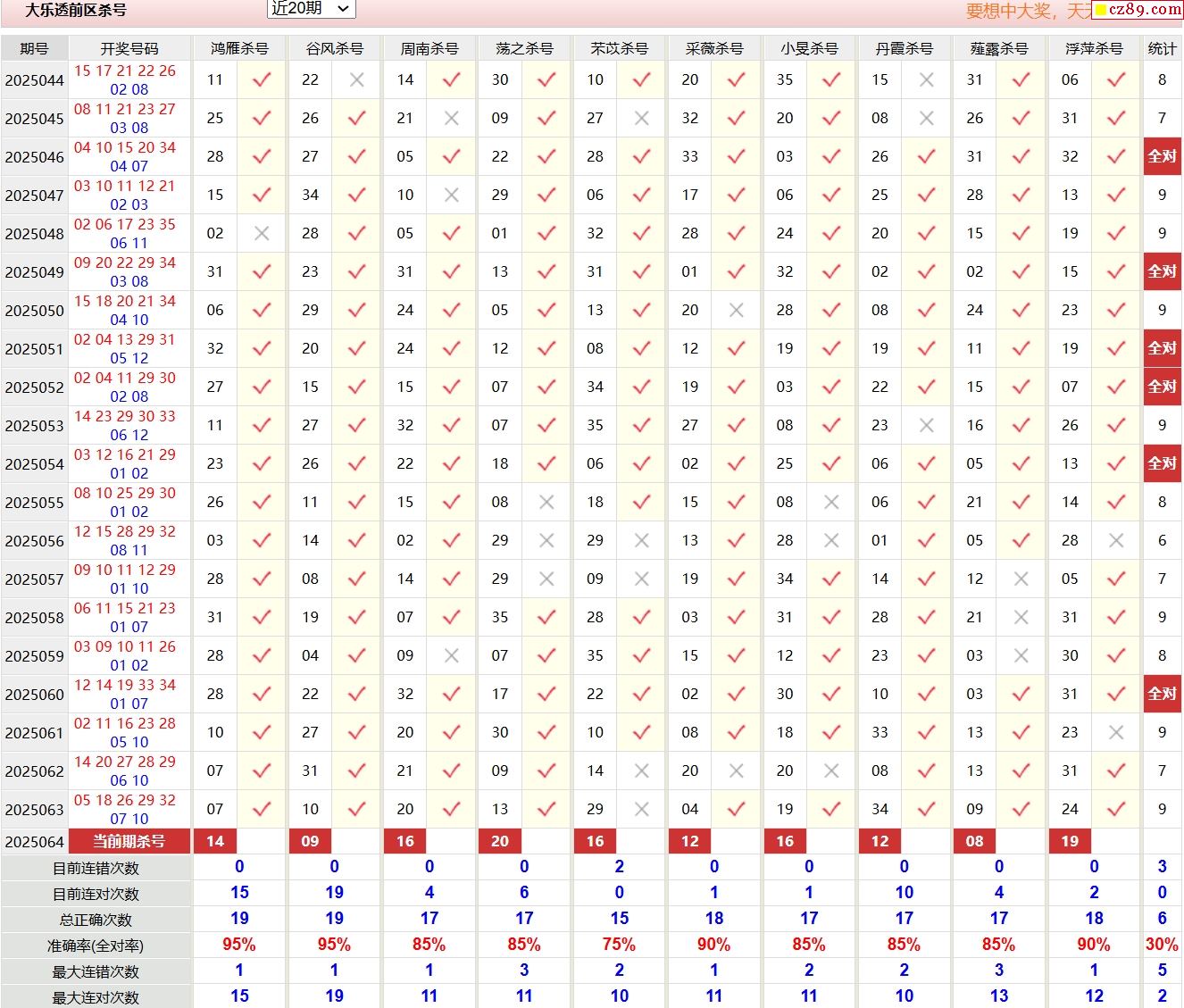The height and width of the screenshot is (1008, 1184).
Task: Click the 准确率(全对率) row label
Action: click(x=96, y=946)
